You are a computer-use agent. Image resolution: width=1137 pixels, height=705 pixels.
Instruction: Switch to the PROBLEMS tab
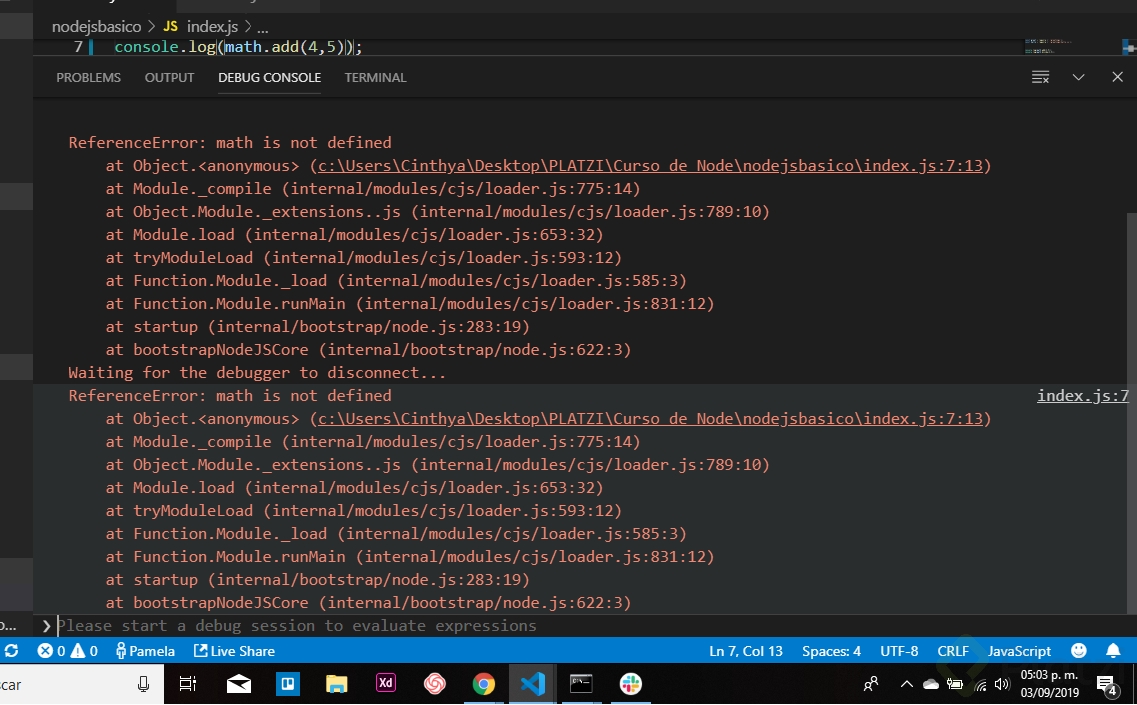(x=88, y=78)
